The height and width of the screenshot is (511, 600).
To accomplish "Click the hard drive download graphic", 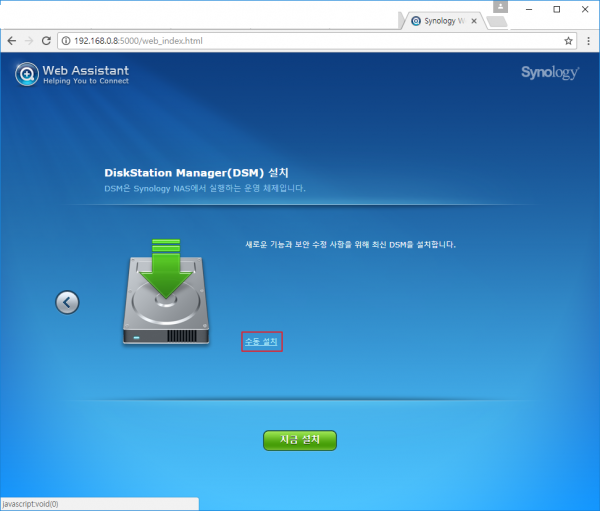I will tap(166, 293).
